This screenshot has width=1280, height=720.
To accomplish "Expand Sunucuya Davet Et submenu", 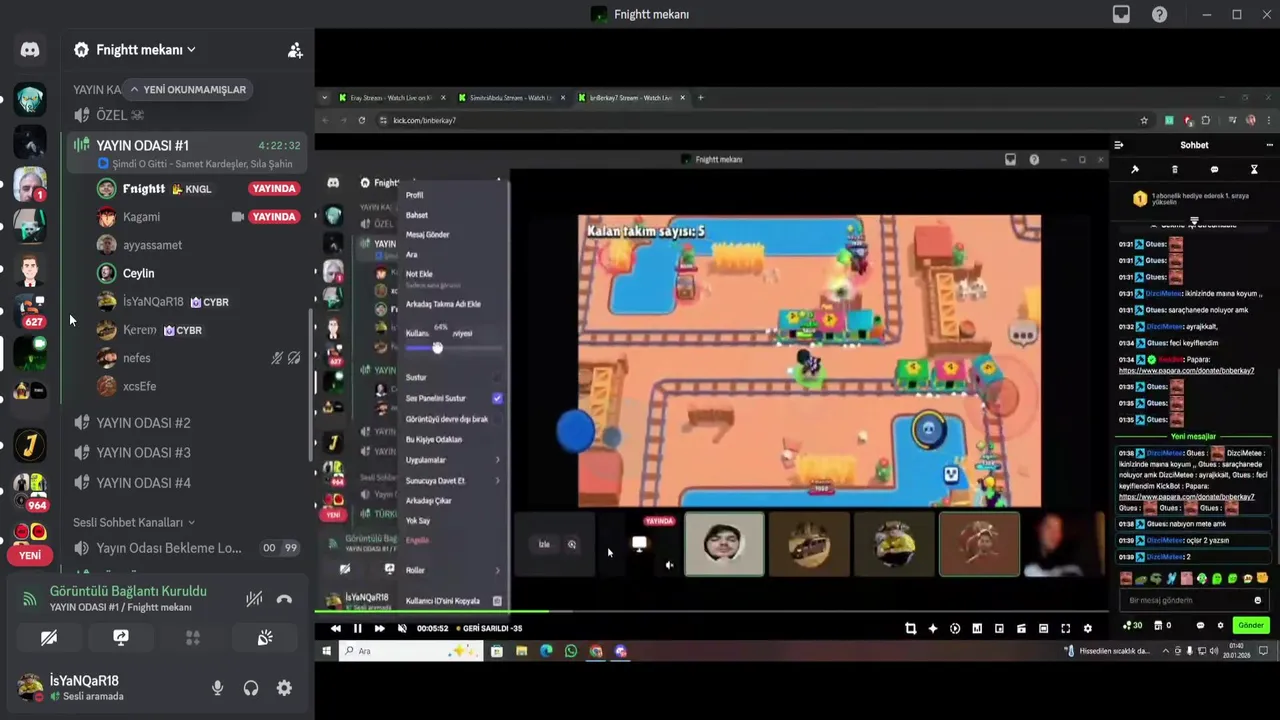I will [x=453, y=480].
